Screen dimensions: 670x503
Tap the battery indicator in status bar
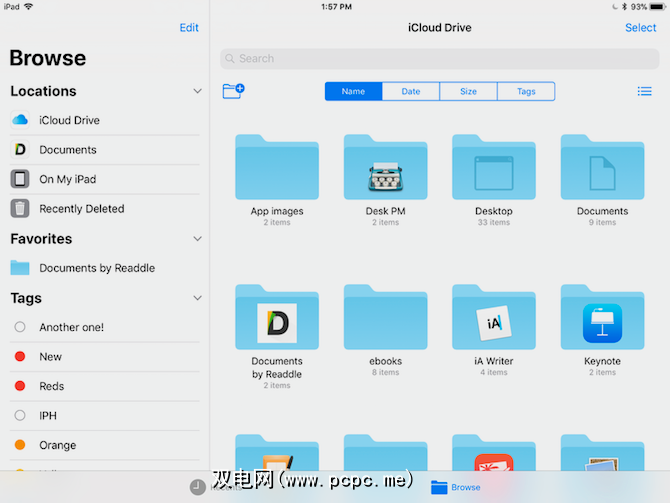pyautogui.click(x=658, y=7)
